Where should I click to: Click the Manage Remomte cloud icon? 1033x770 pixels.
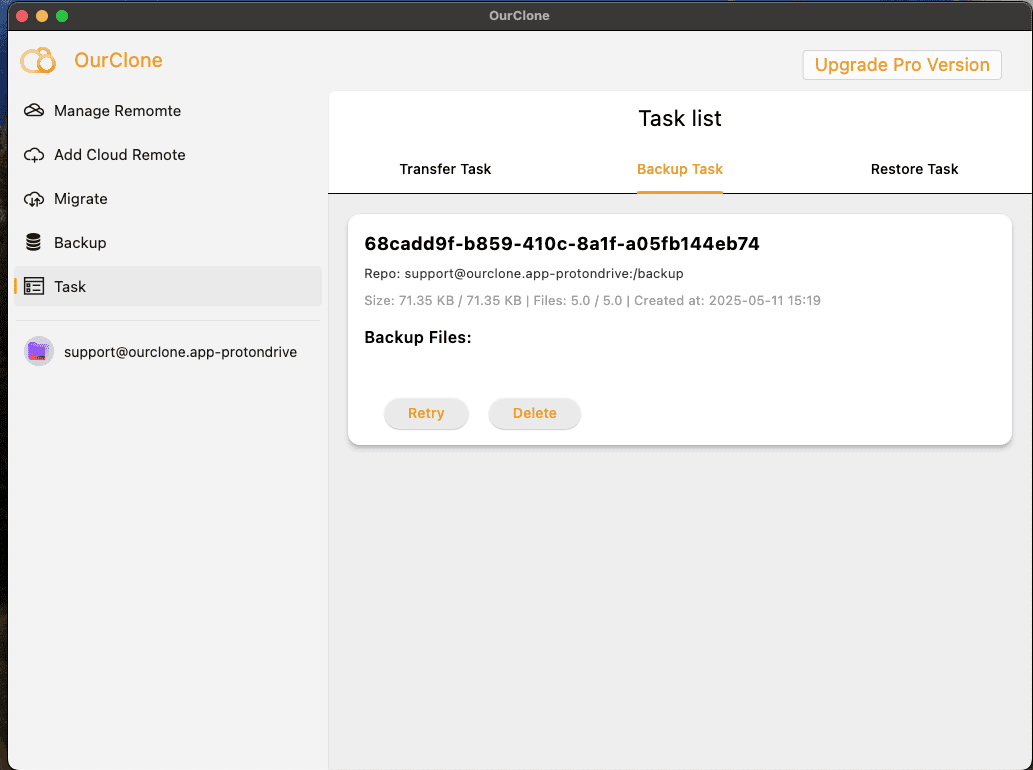pos(34,111)
